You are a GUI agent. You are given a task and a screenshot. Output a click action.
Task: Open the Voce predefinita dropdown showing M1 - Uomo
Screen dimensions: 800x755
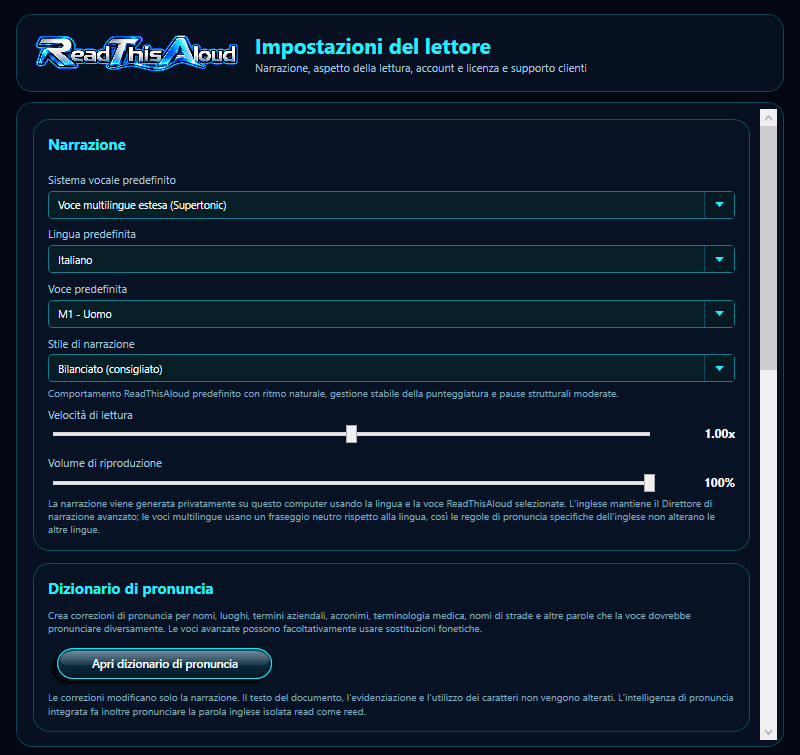tap(391, 314)
